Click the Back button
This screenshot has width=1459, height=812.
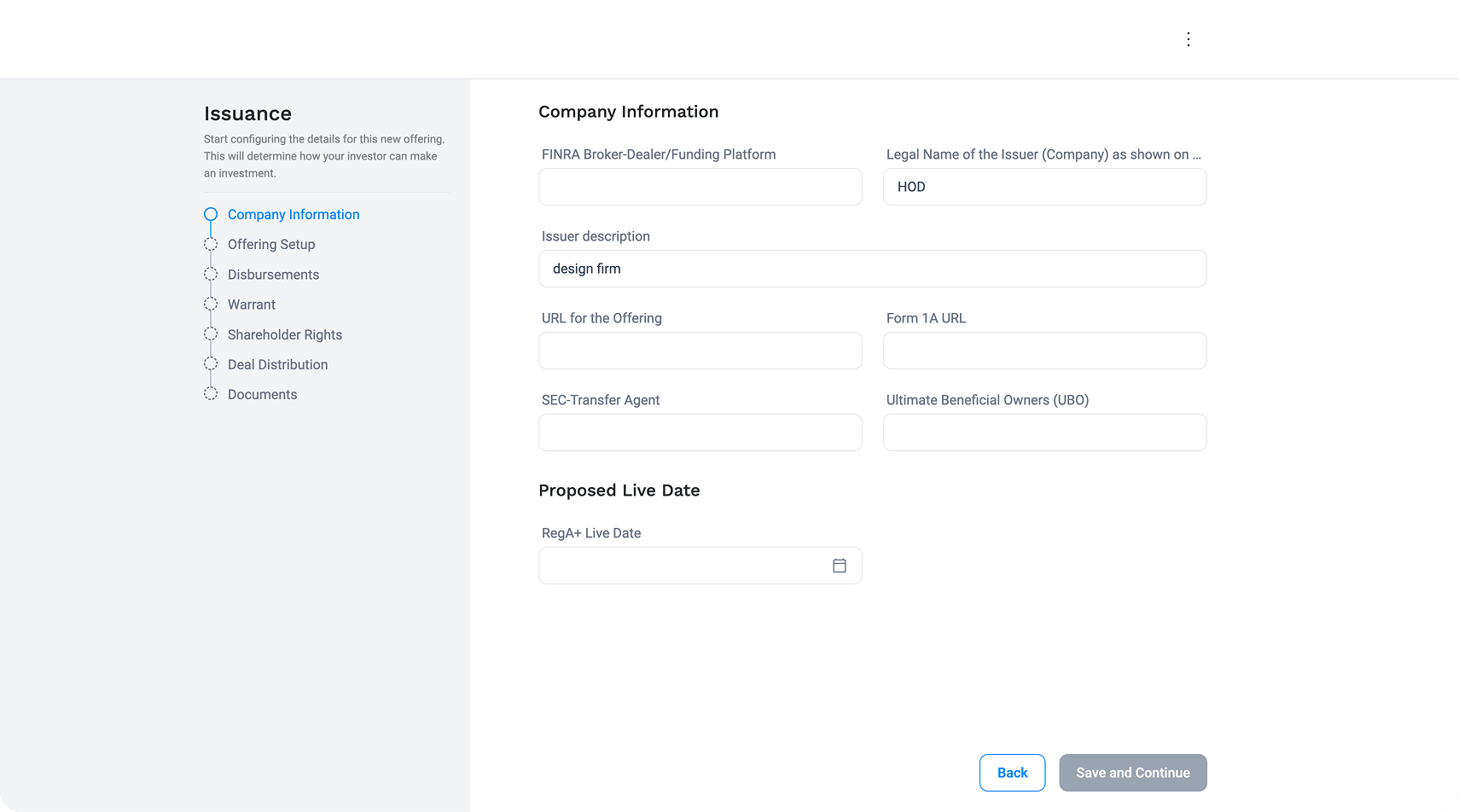1012,773
